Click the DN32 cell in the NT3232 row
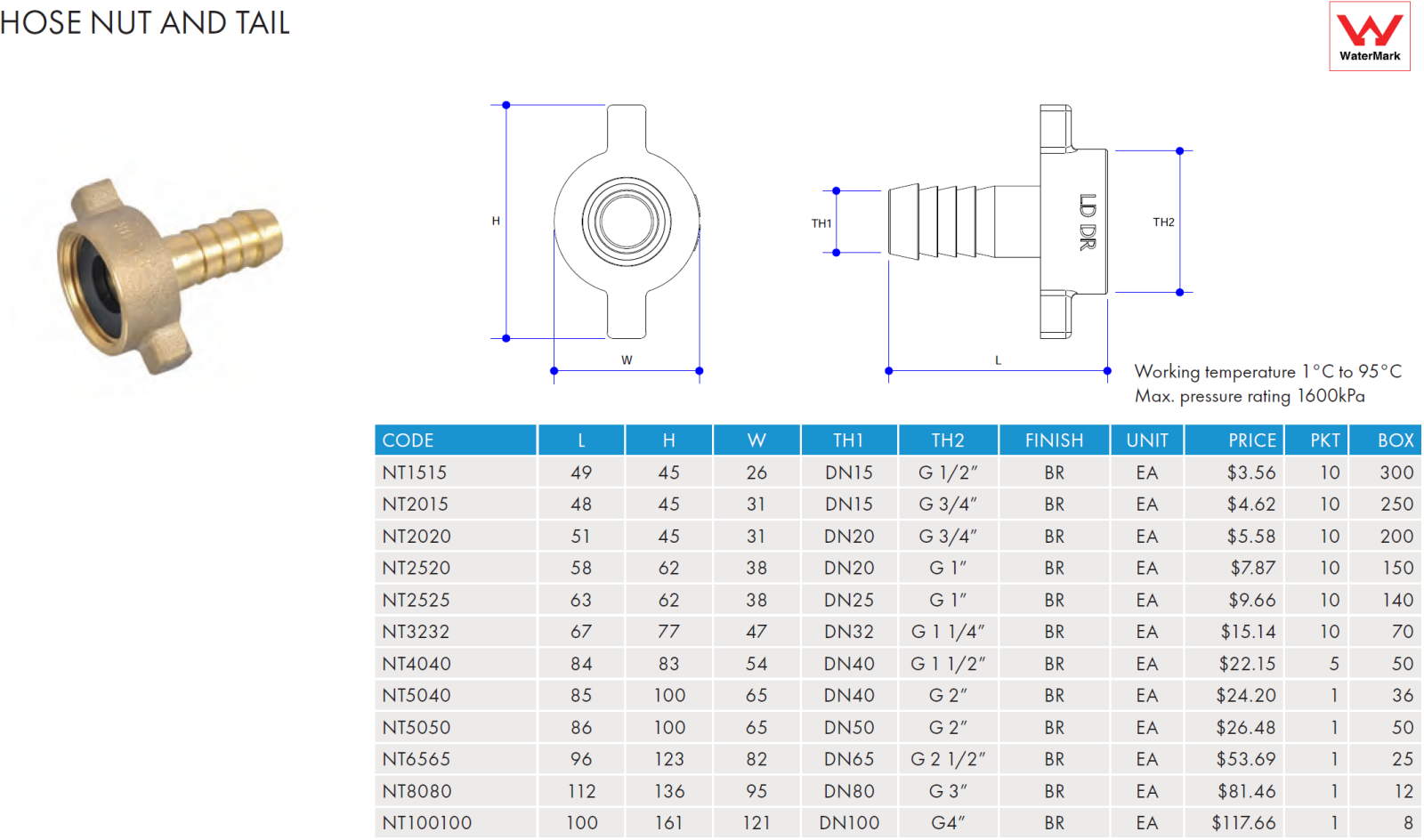 pyautogui.click(x=849, y=632)
